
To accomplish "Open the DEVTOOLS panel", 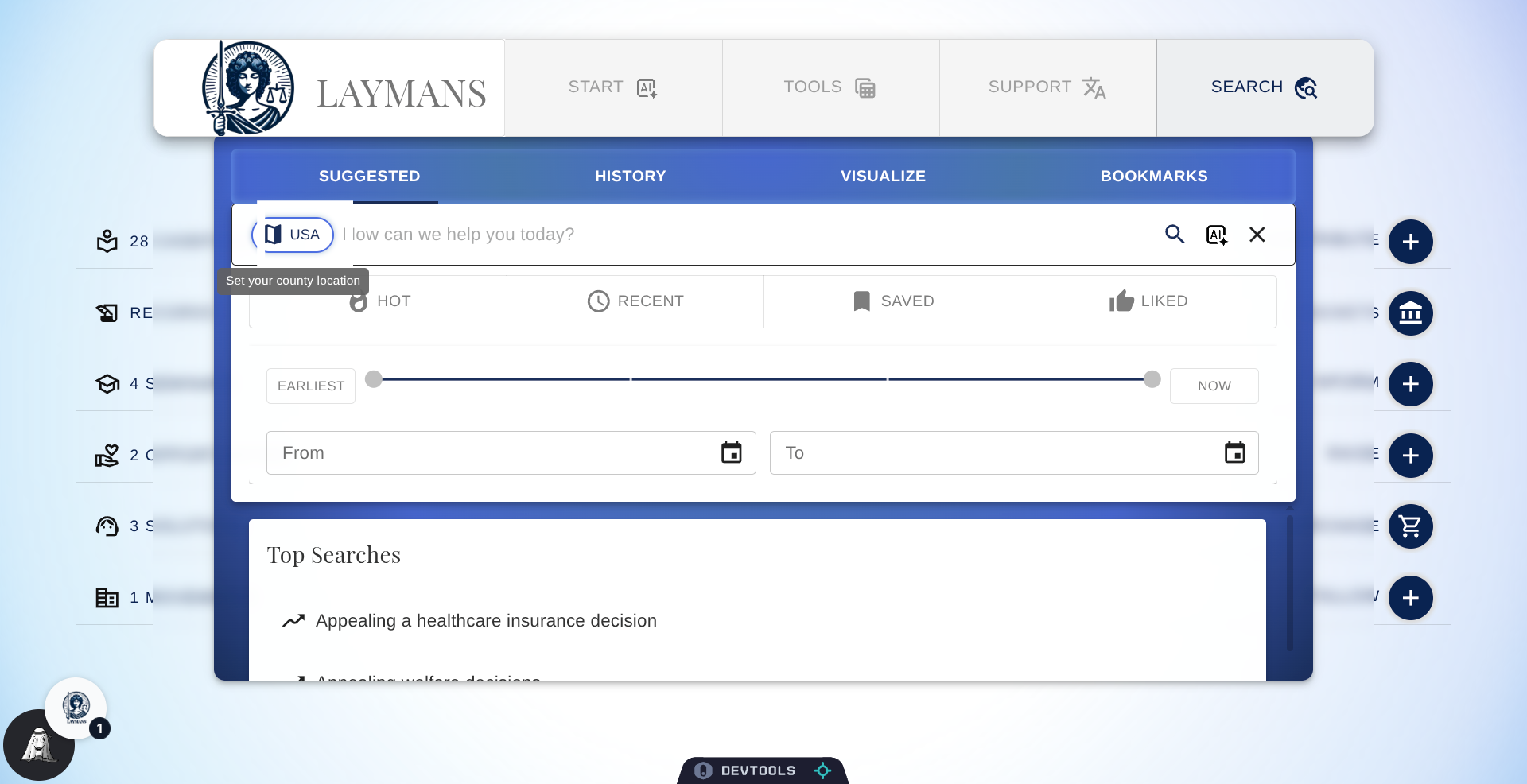I will [757, 770].
